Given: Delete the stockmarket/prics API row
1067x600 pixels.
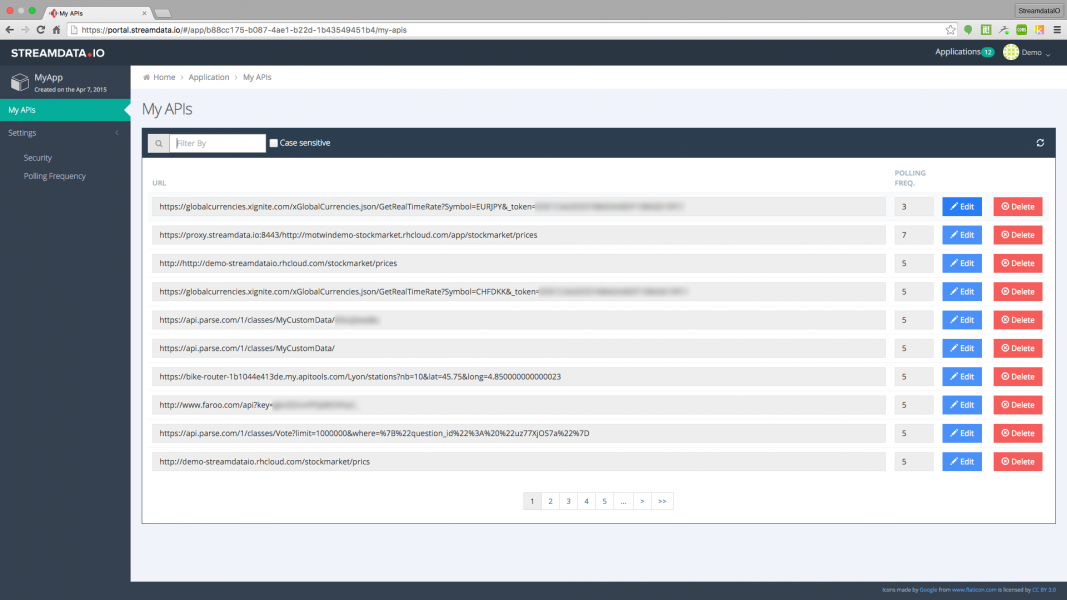Looking at the screenshot, I should click(1018, 462).
